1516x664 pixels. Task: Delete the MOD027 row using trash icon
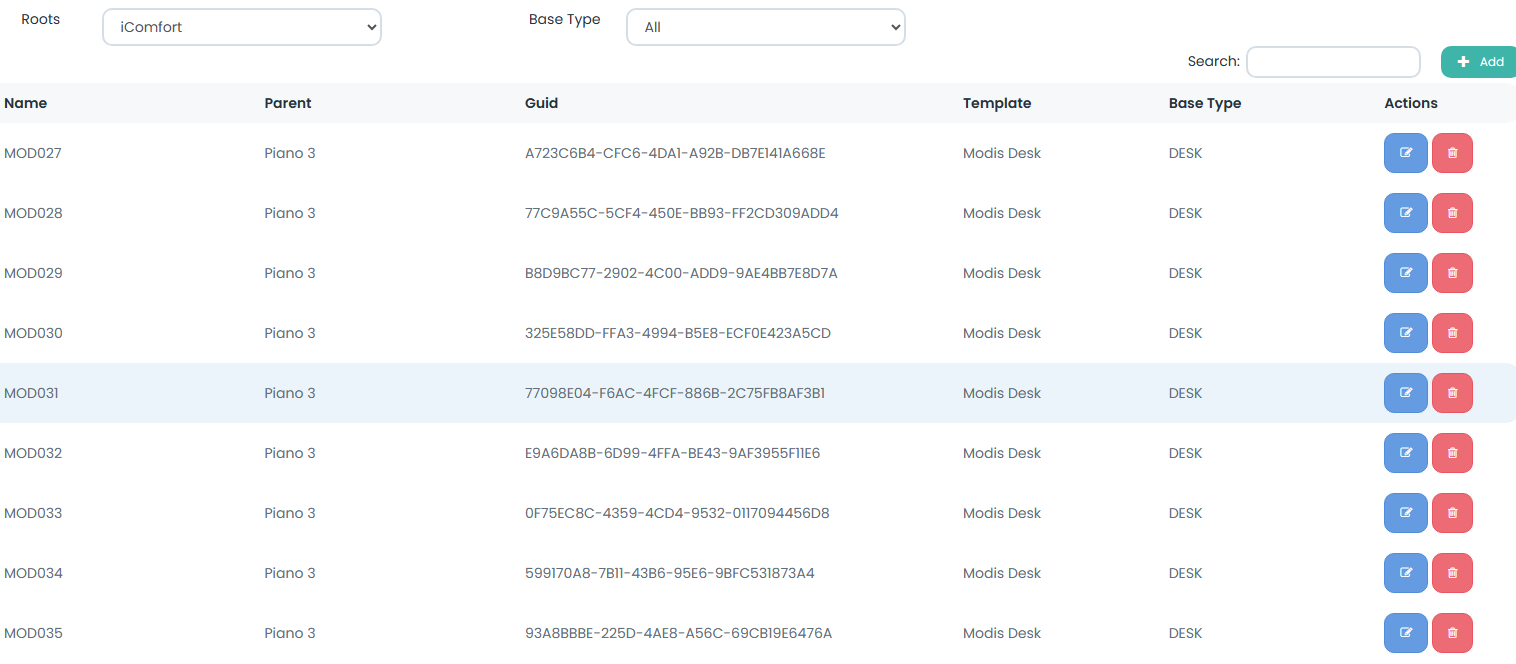tap(1452, 153)
